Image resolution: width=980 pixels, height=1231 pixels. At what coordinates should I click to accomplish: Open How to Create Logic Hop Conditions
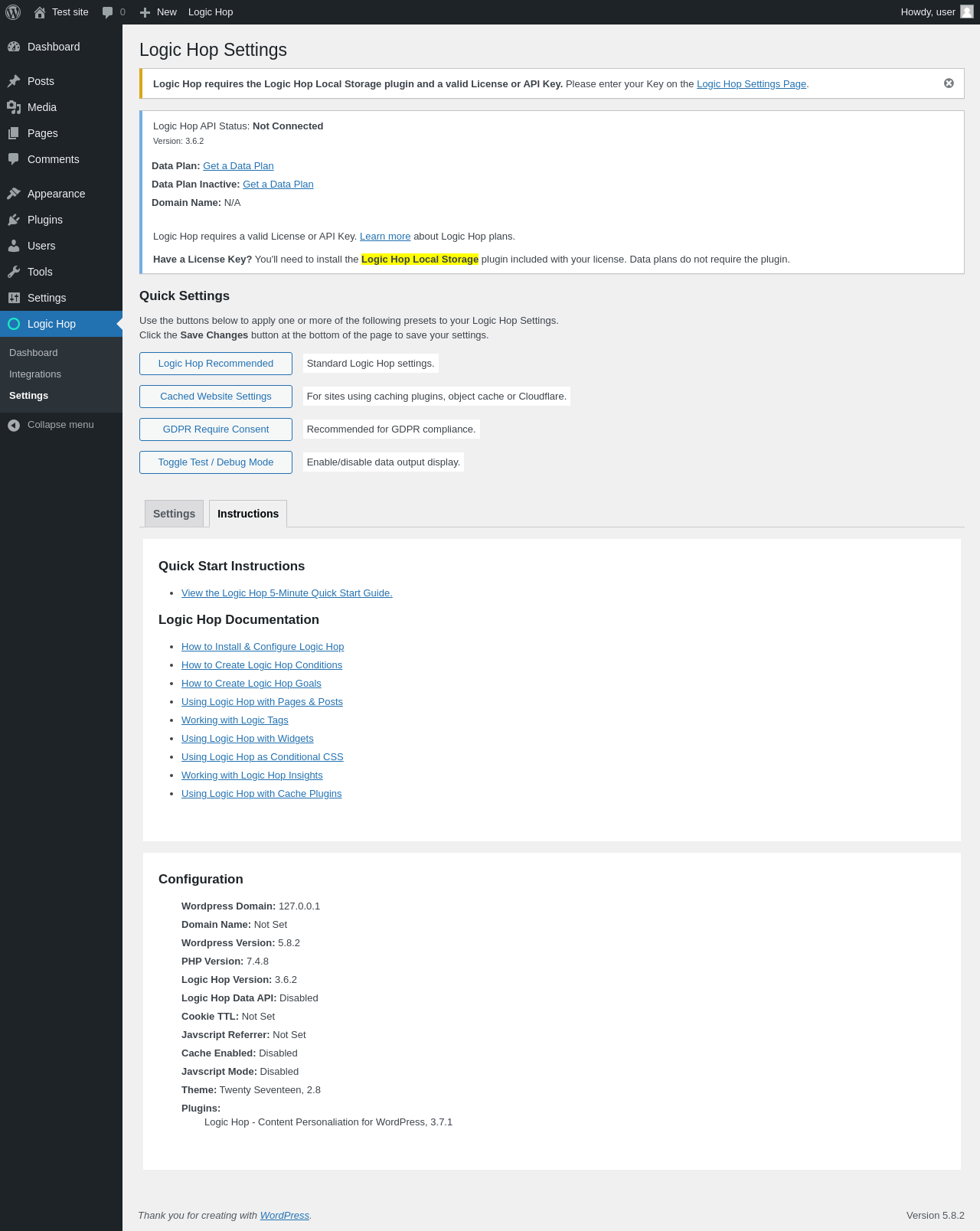pyautogui.click(x=262, y=665)
